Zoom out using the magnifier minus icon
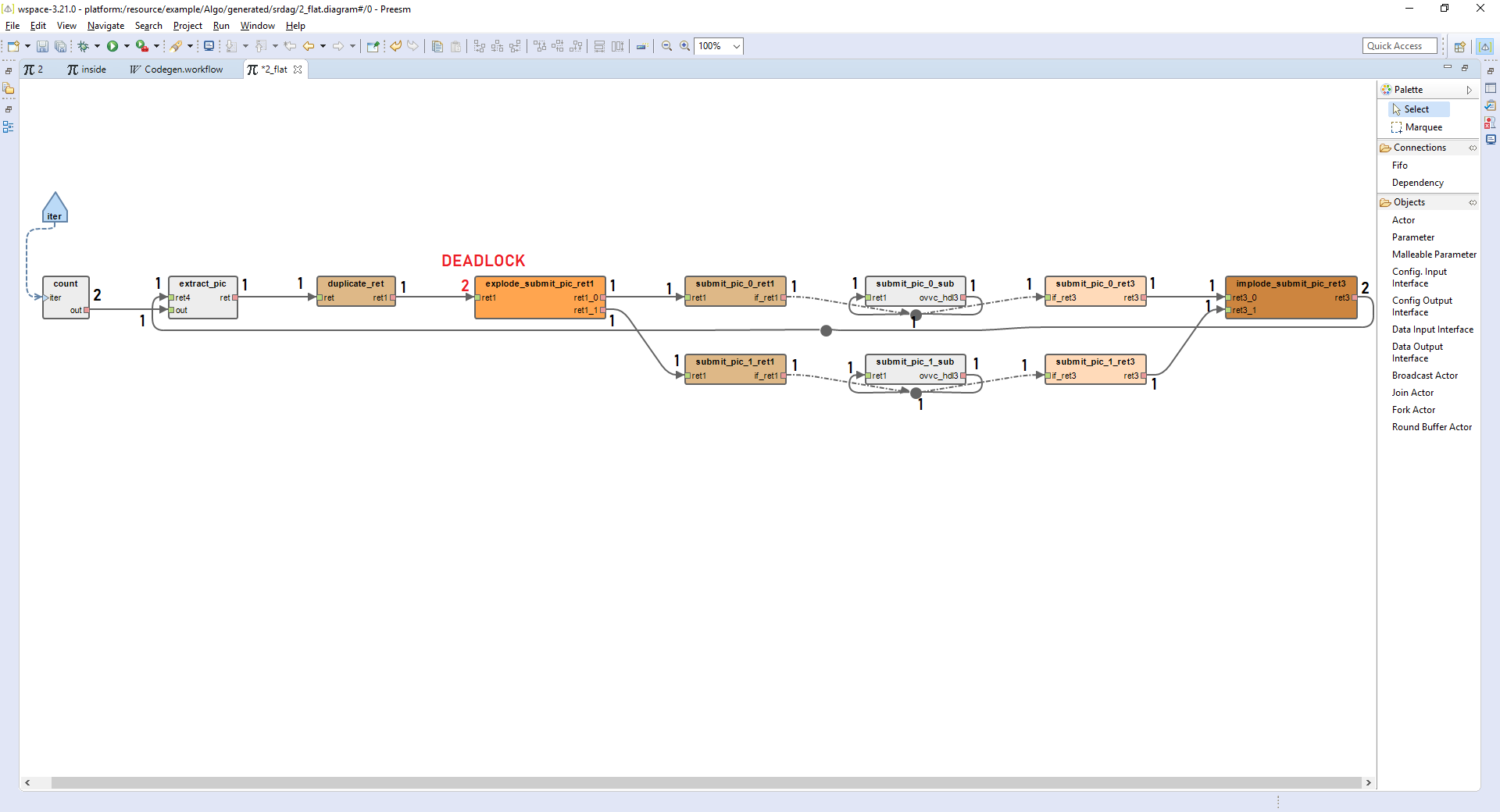 coord(666,46)
